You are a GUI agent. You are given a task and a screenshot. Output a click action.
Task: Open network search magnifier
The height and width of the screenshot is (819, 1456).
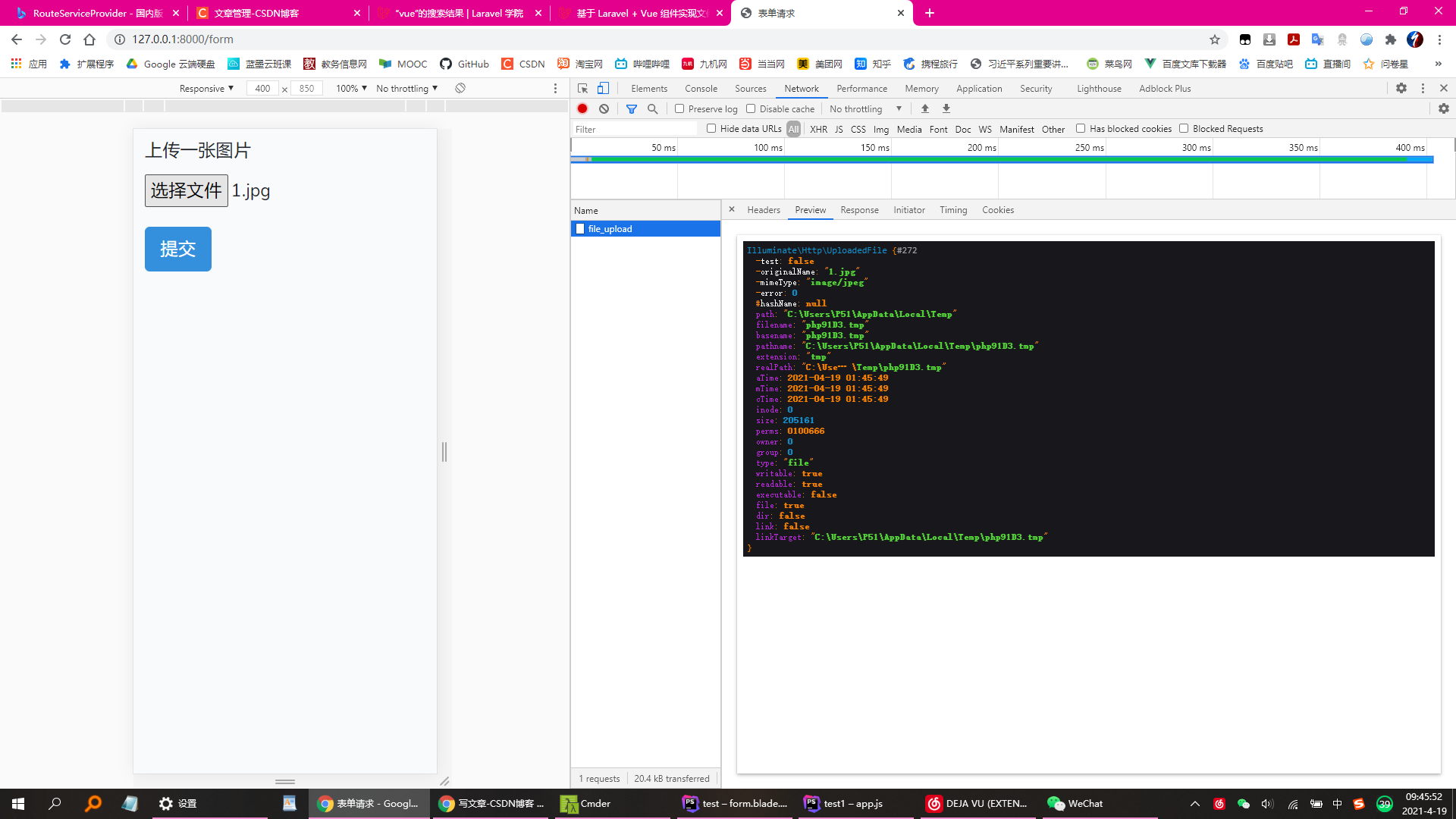(x=652, y=108)
